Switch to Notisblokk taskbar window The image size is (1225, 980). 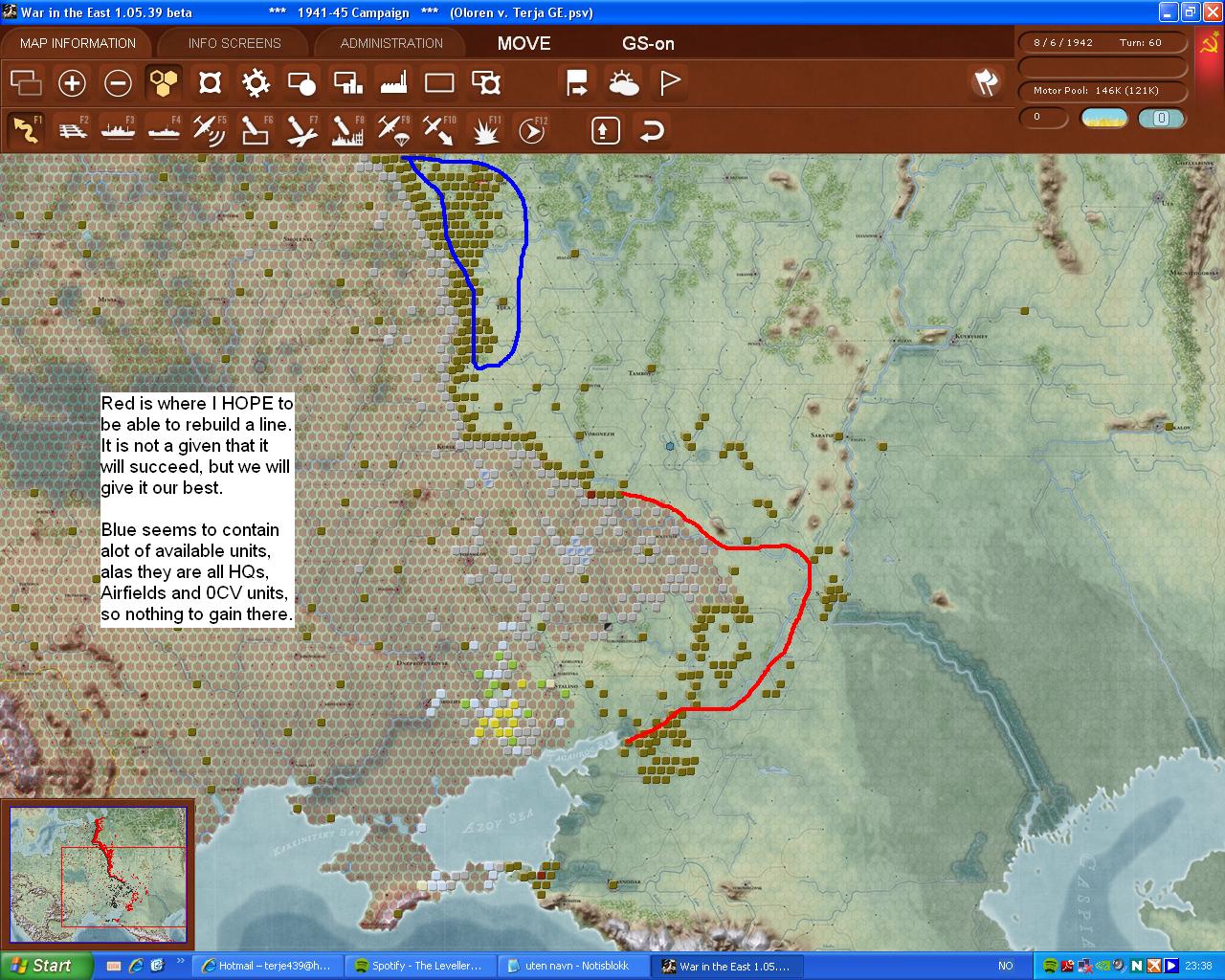tap(574, 966)
